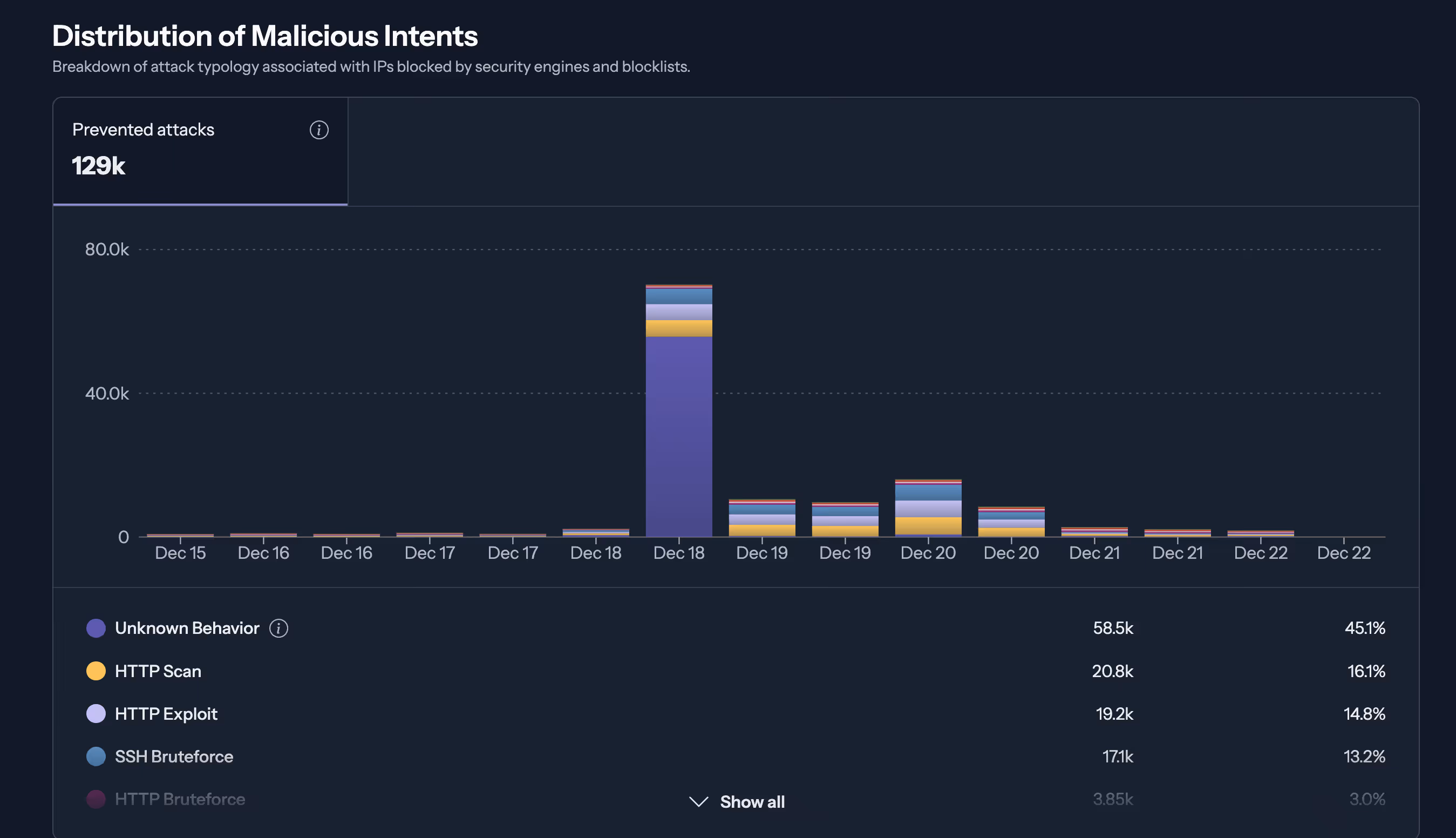Click the SSH Bruteforce legend label

point(174,756)
